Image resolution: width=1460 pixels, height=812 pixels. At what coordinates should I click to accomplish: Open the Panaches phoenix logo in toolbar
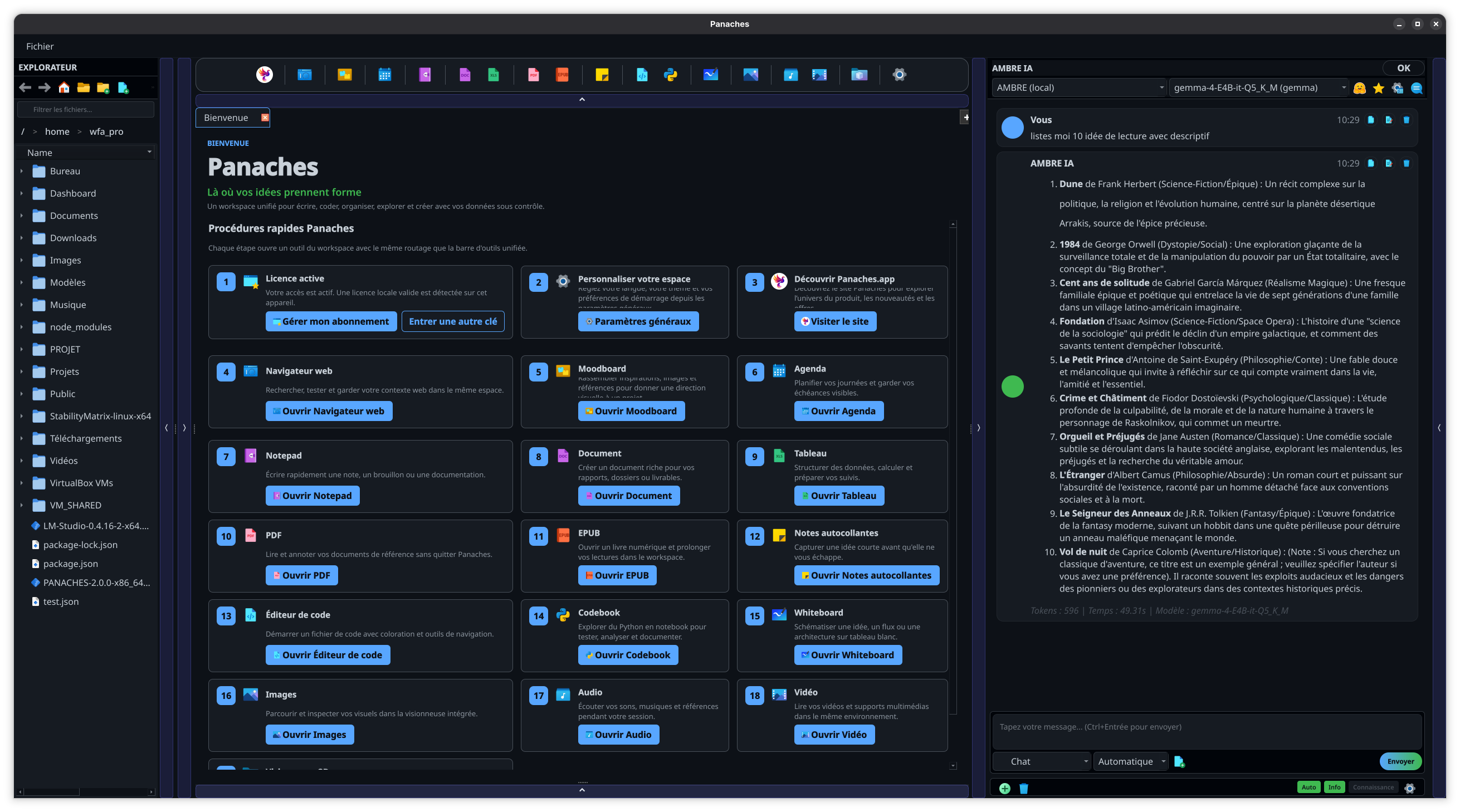click(264, 74)
